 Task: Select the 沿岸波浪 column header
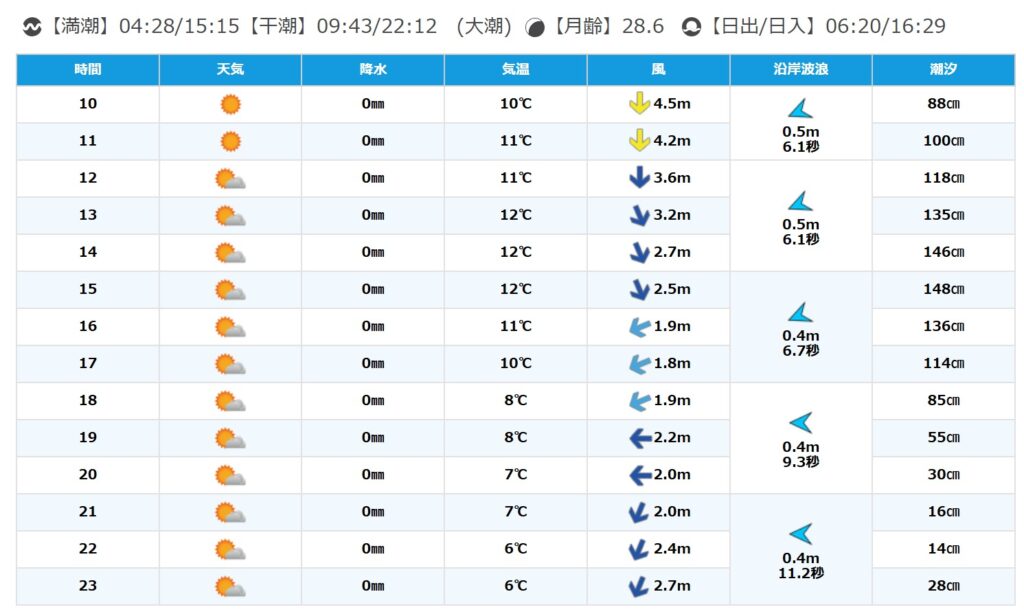pos(800,70)
